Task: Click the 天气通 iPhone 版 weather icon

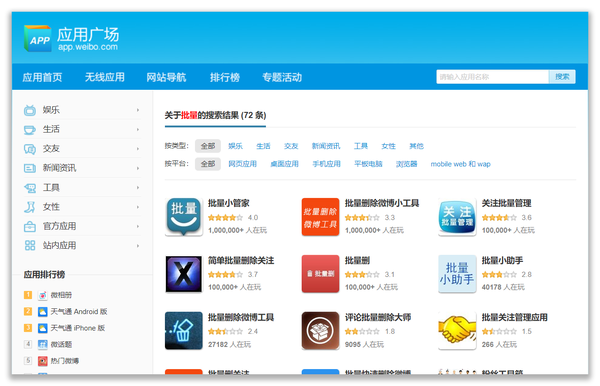Action: tap(42, 328)
